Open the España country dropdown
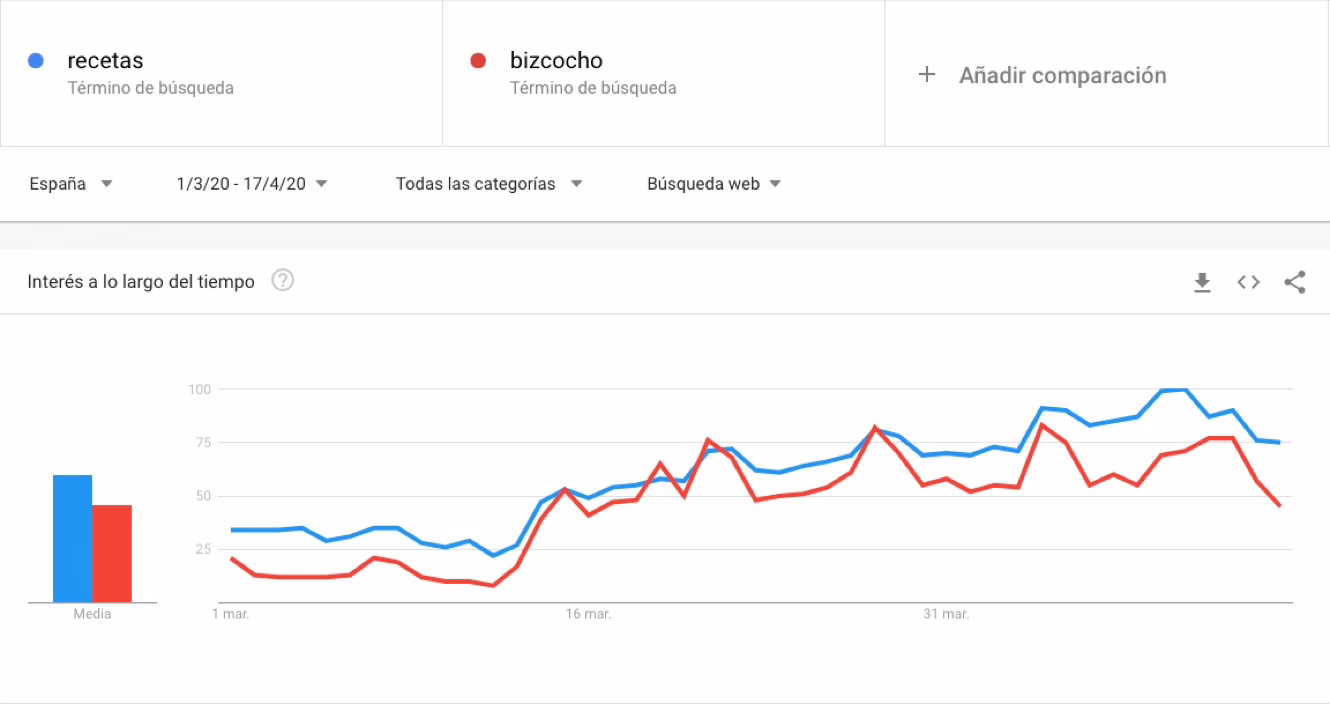Image resolution: width=1330 pixels, height=704 pixels. click(70, 184)
